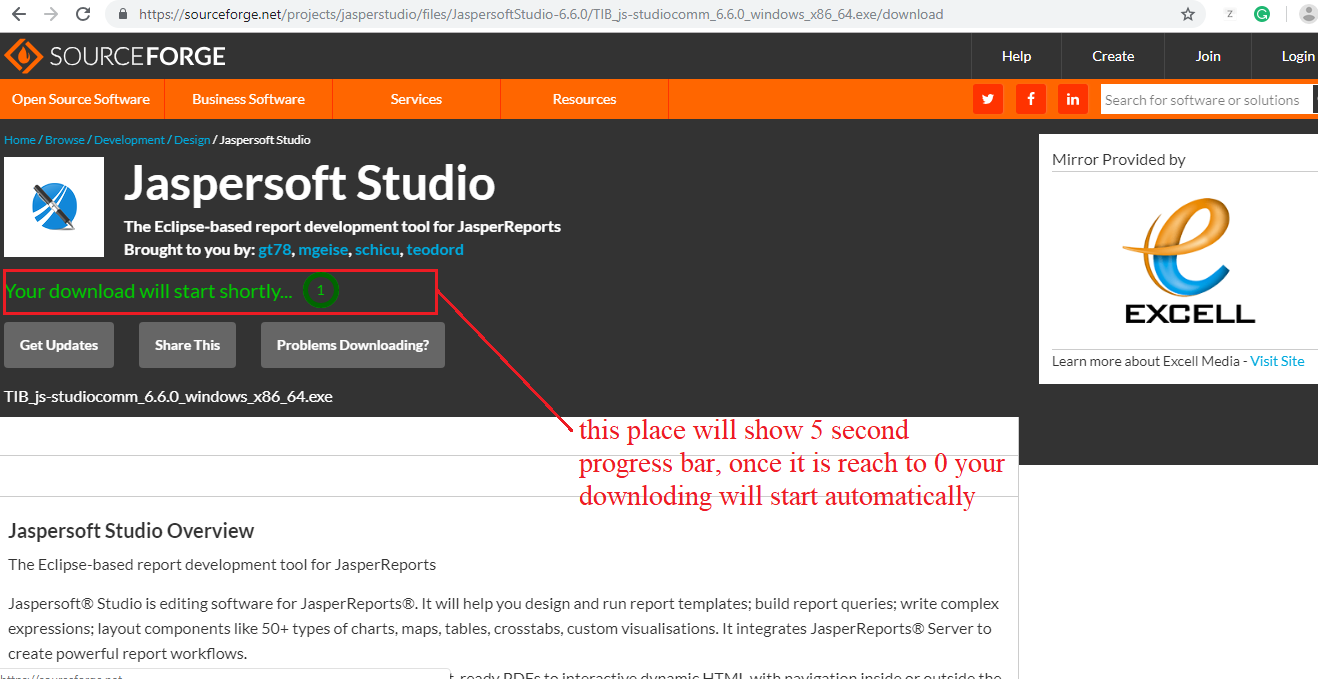Open SourceForge LinkedIn icon
The width and height of the screenshot is (1318, 679).
click(1073, 99)
